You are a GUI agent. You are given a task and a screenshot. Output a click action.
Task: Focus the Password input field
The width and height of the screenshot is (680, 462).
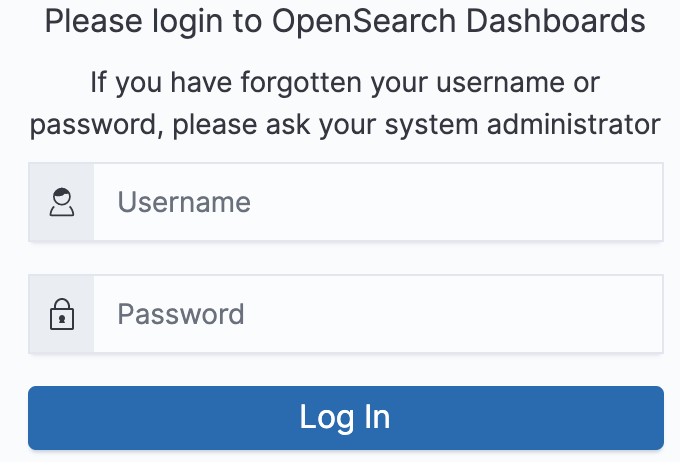pyautogui.click(x=378, y=314)
